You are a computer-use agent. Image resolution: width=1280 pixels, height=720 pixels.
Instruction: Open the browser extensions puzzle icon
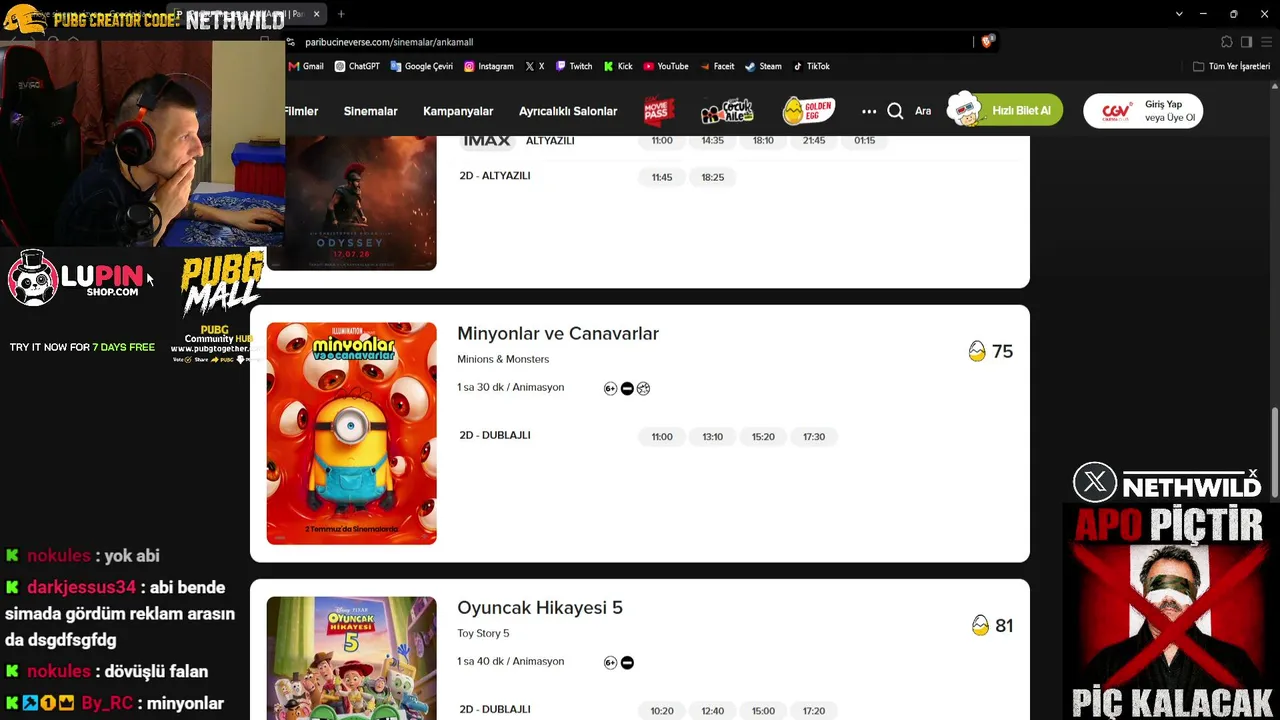(x=1227, y=42)
